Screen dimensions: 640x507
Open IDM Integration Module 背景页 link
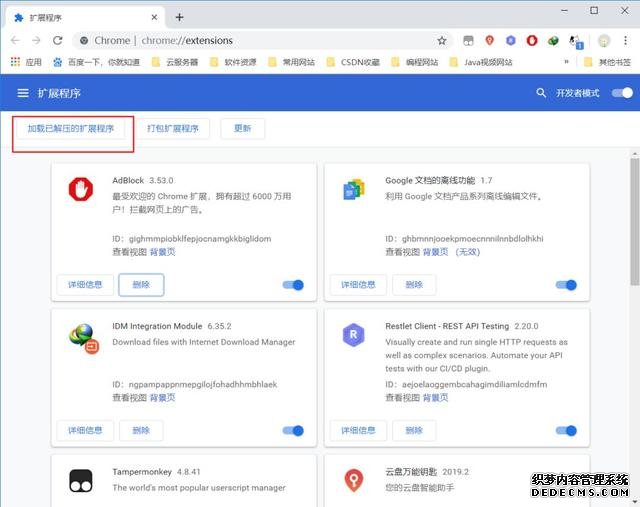[162, 398]
